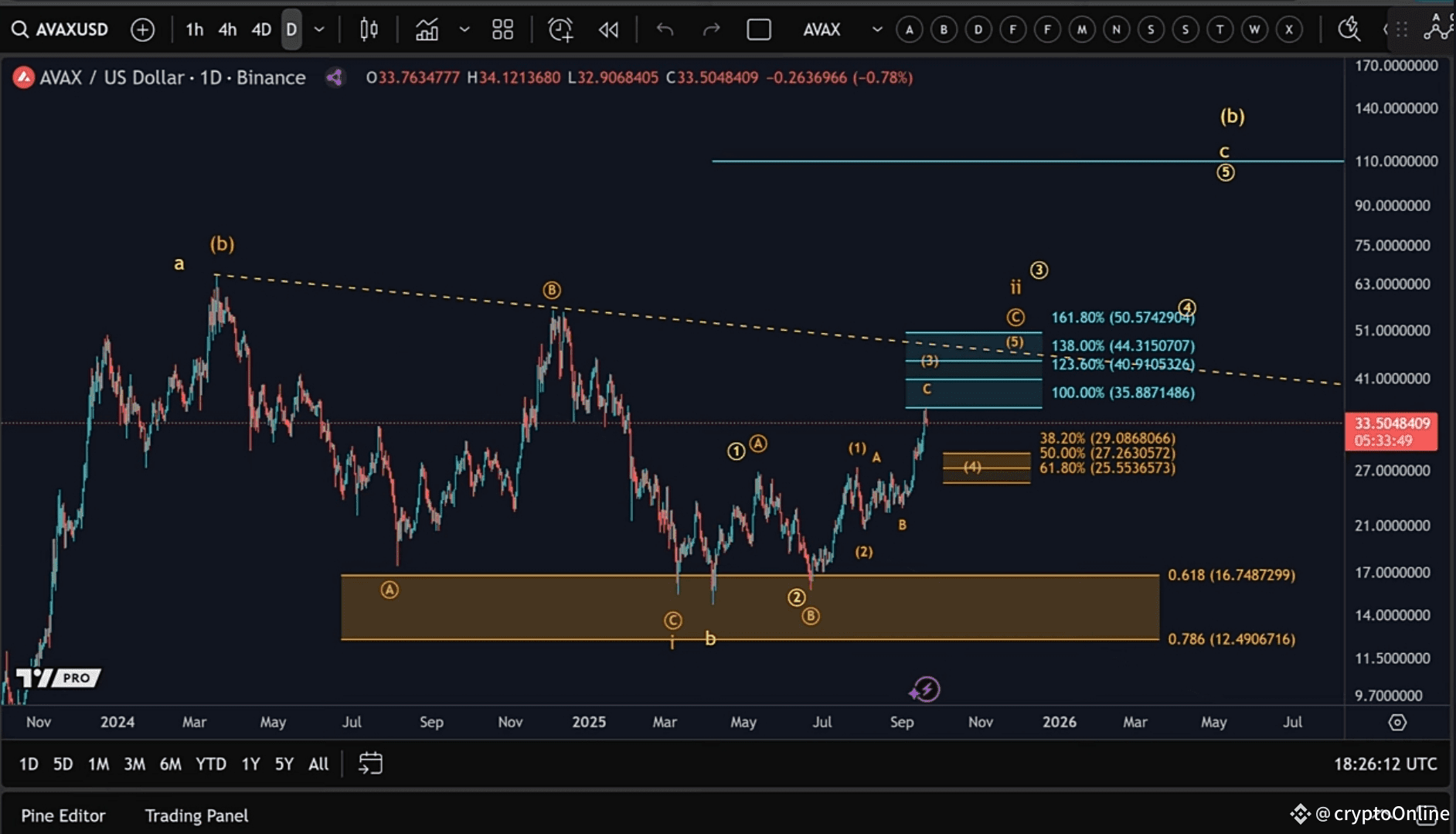
Task: Click the purple lightning event marker
Action: coord(925,689)
